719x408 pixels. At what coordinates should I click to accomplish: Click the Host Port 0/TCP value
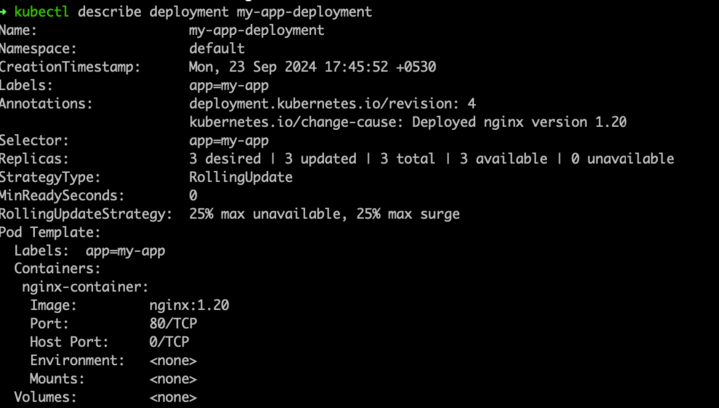169,342
